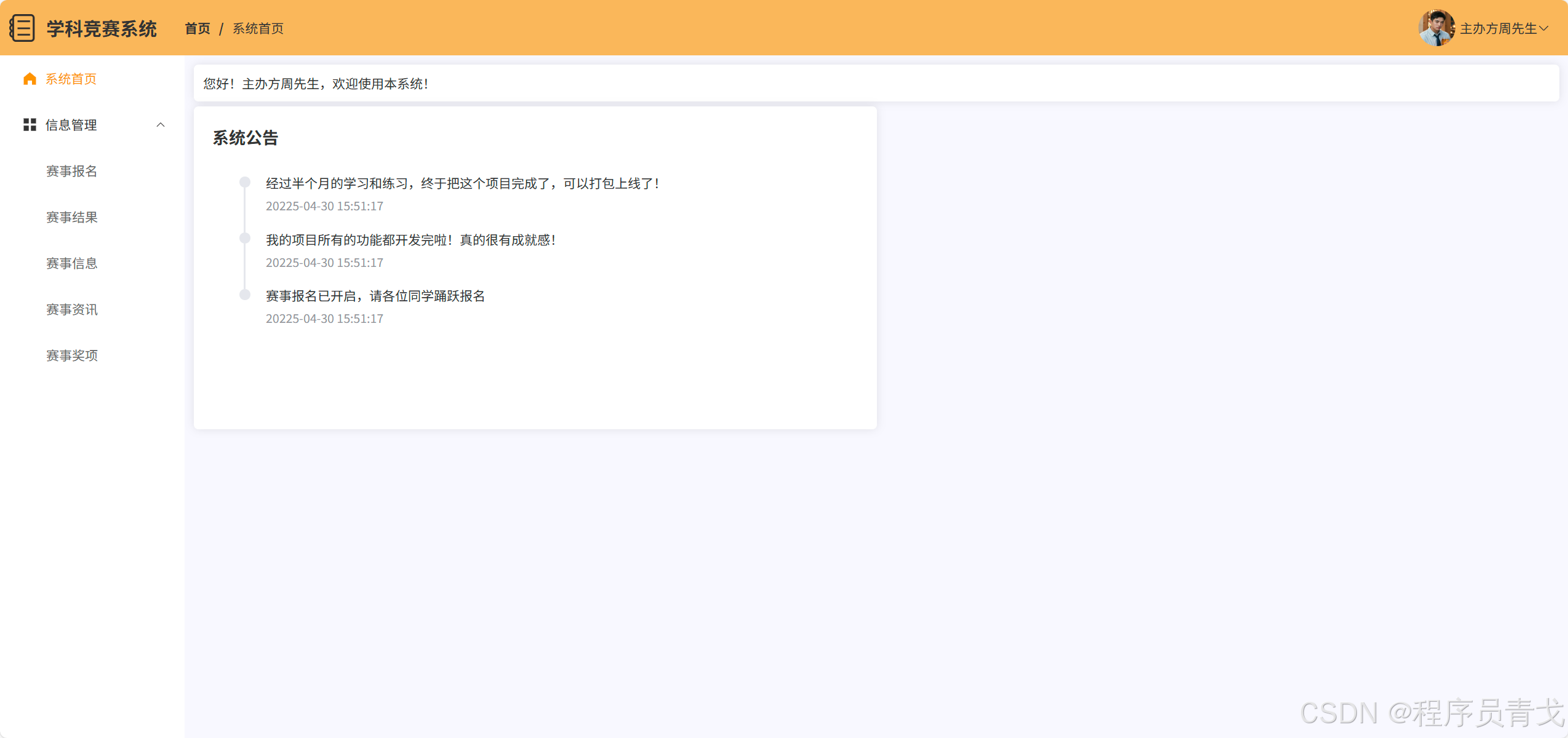The width and height of the screenshot is (1568, 738).
Task: Go to 赛事结果 menu entry
Action: click(71, 217)
